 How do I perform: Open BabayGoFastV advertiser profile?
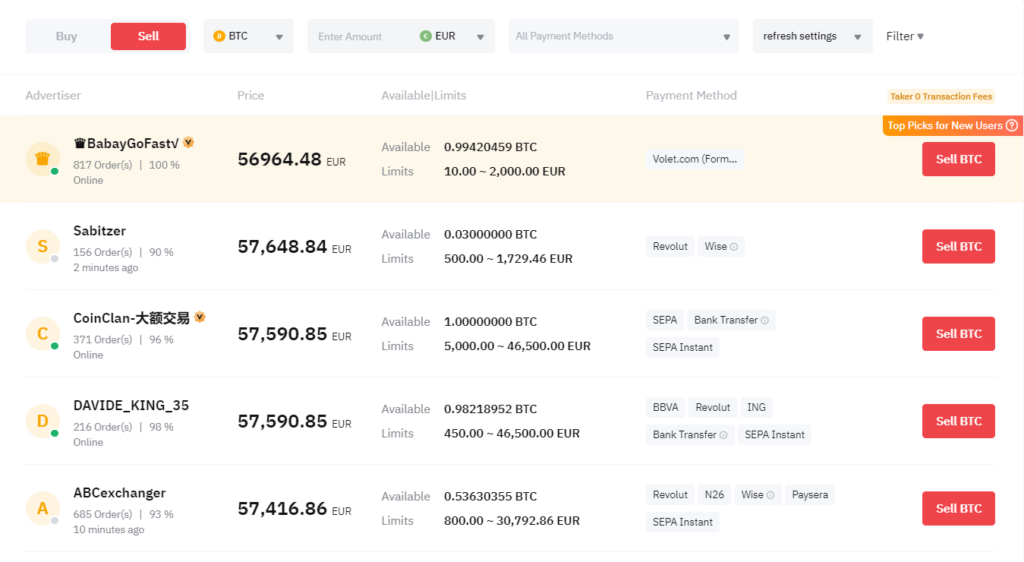tap(126, 144)
